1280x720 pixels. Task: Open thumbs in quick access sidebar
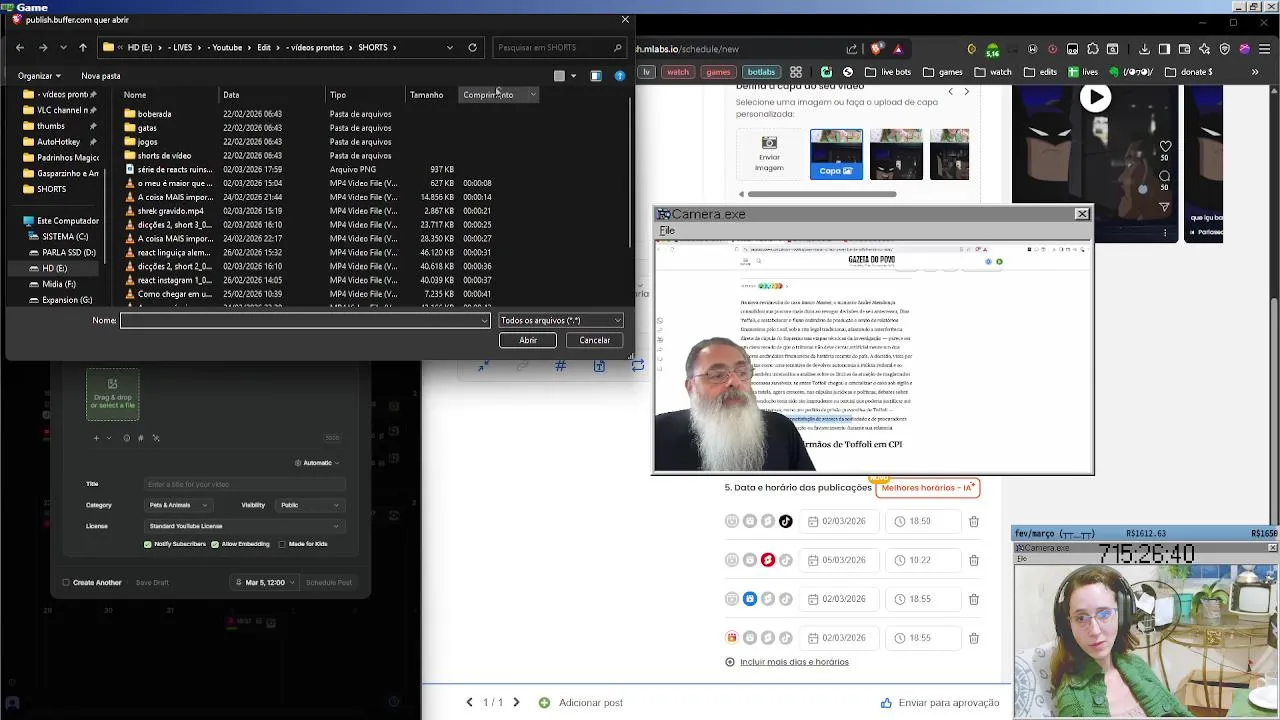pos(50,126)
